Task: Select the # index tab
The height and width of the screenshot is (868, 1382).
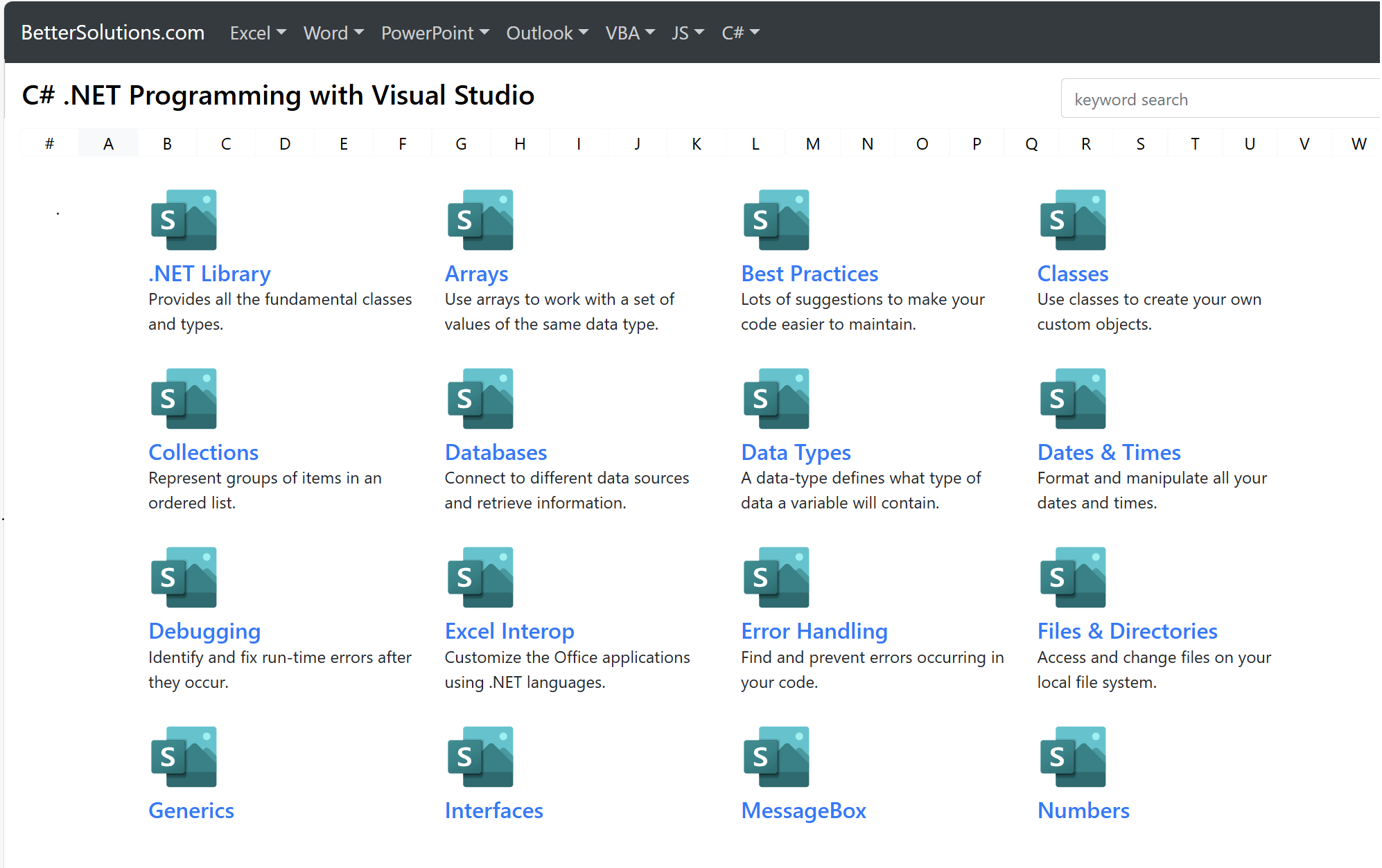Action: coord(49,143)
